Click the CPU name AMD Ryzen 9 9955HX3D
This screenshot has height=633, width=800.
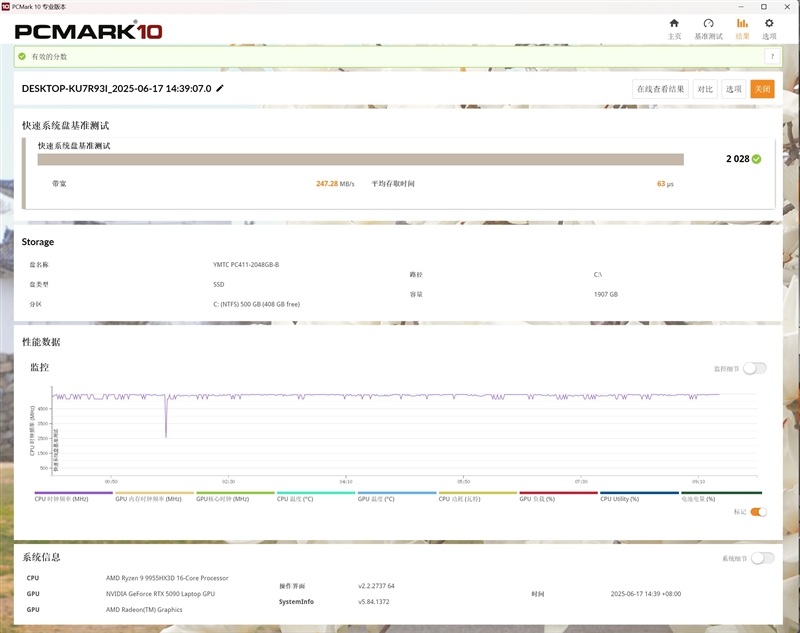pyautogui.click(x=167, y=578)
